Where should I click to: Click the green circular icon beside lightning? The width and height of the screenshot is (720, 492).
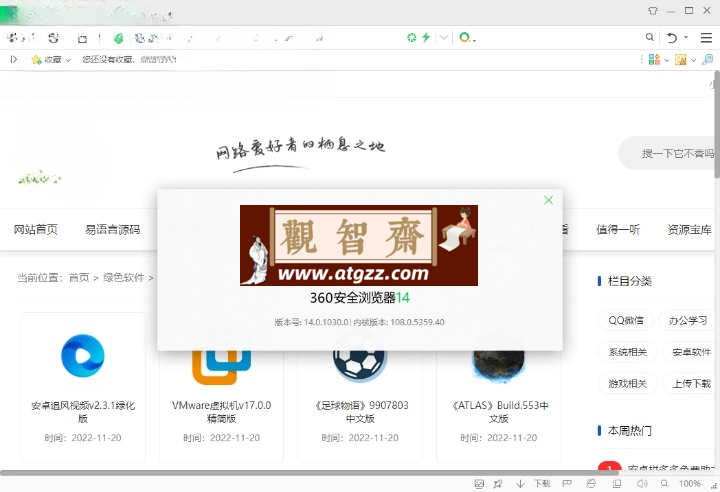[x=411, y=37]
